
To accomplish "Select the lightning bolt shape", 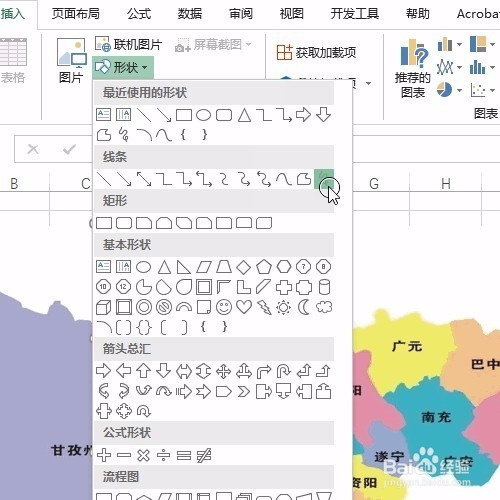I will click(264, 307).
